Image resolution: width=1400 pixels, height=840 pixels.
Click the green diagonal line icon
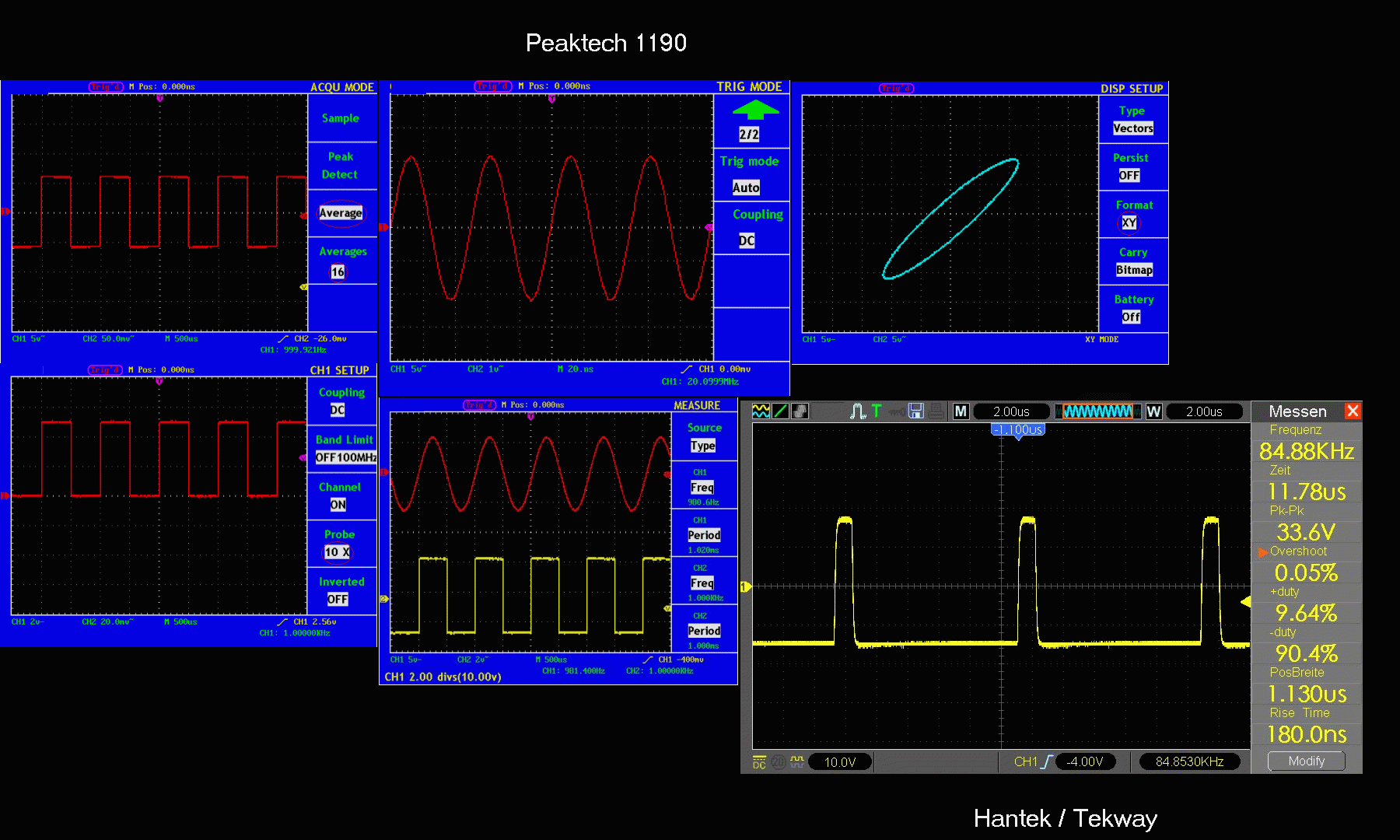point(781,411)
